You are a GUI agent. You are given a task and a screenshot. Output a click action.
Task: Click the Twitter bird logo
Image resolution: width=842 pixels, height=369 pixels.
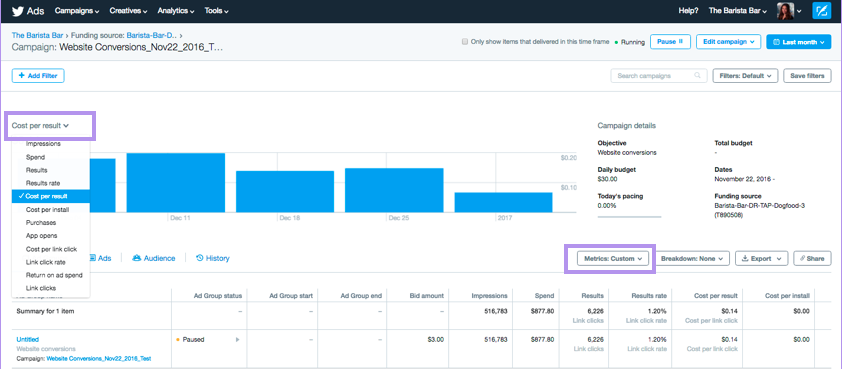pos(18,11)
